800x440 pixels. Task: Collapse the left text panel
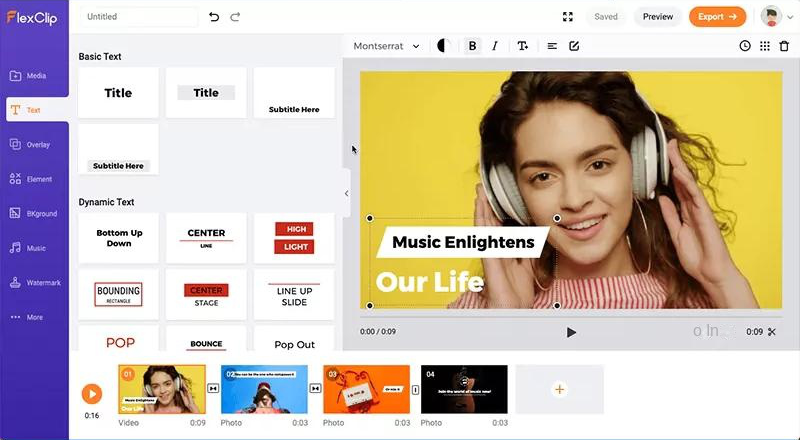pyautogui.click(x=347, y=194)
